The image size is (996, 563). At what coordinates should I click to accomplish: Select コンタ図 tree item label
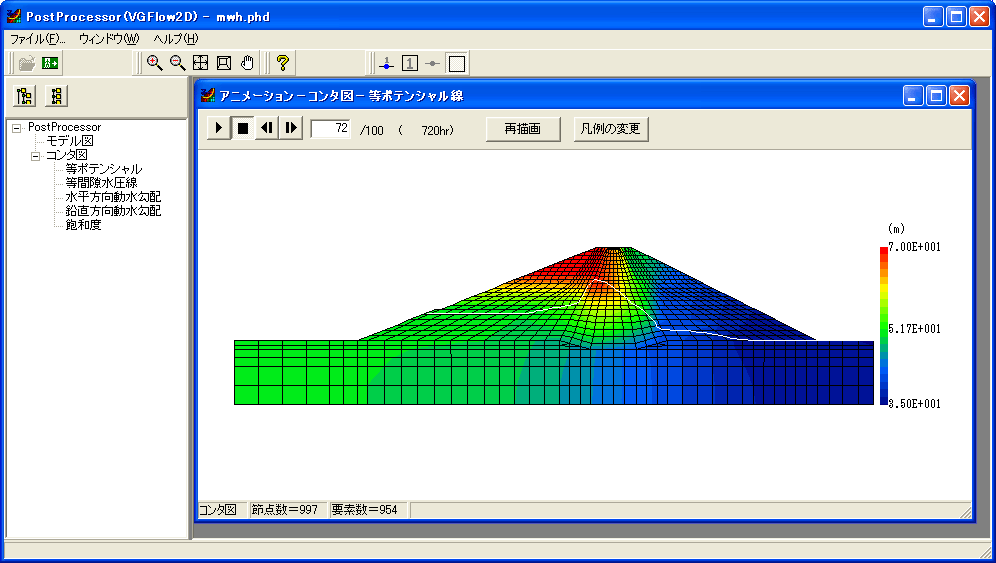[67, 155]
